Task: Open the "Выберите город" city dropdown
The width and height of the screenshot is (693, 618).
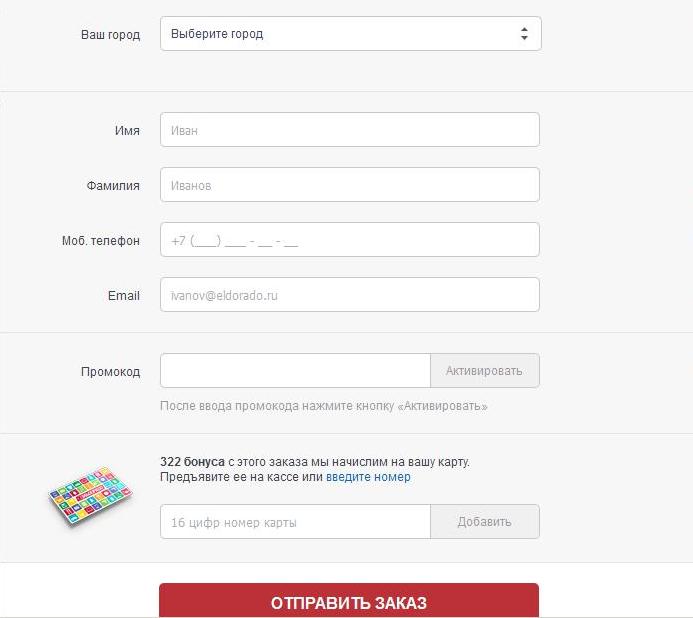Action: point(340,34)
